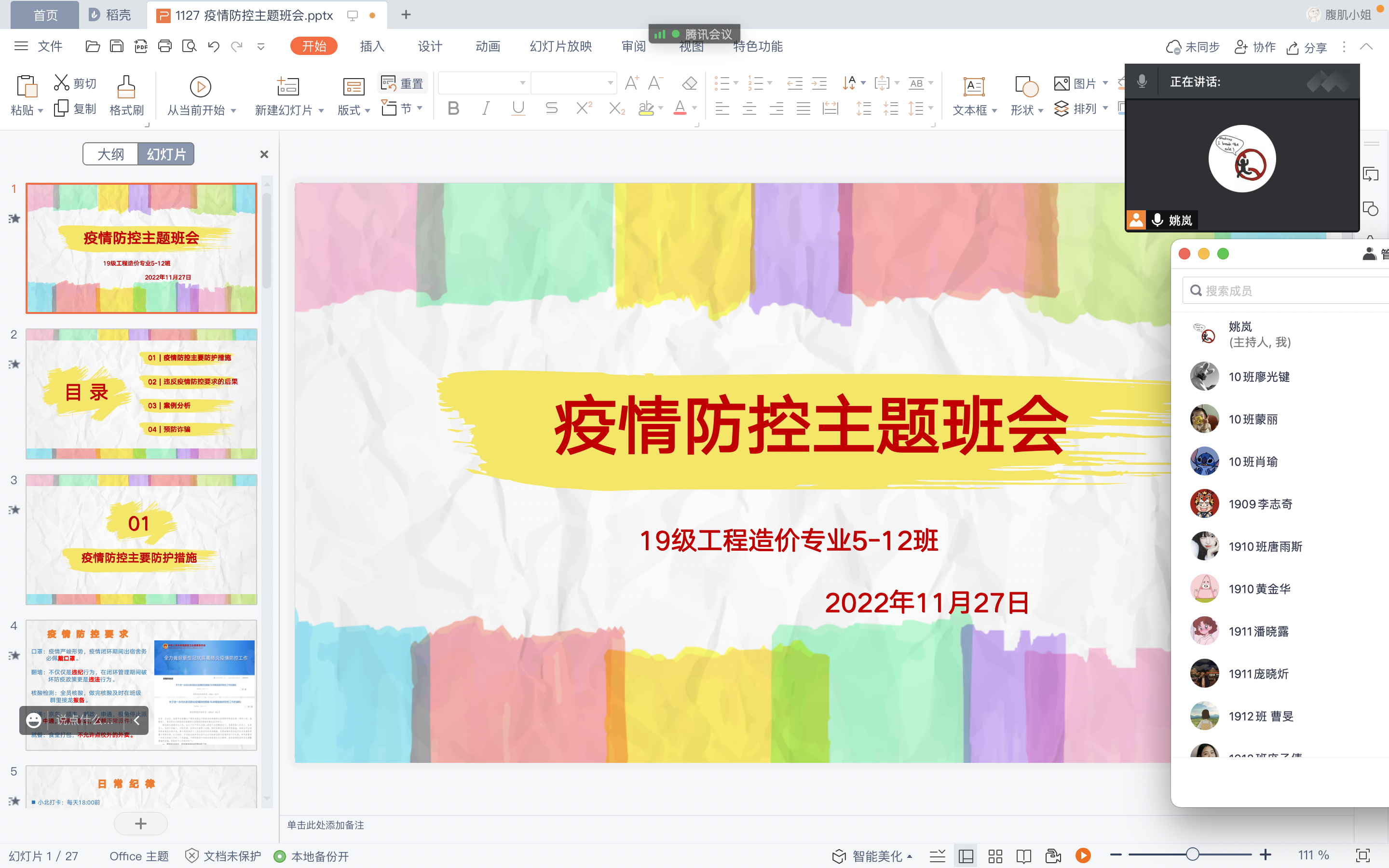Toggle Bold formatting
This screenshot has height=868, width=1389.
coord(453,108)
